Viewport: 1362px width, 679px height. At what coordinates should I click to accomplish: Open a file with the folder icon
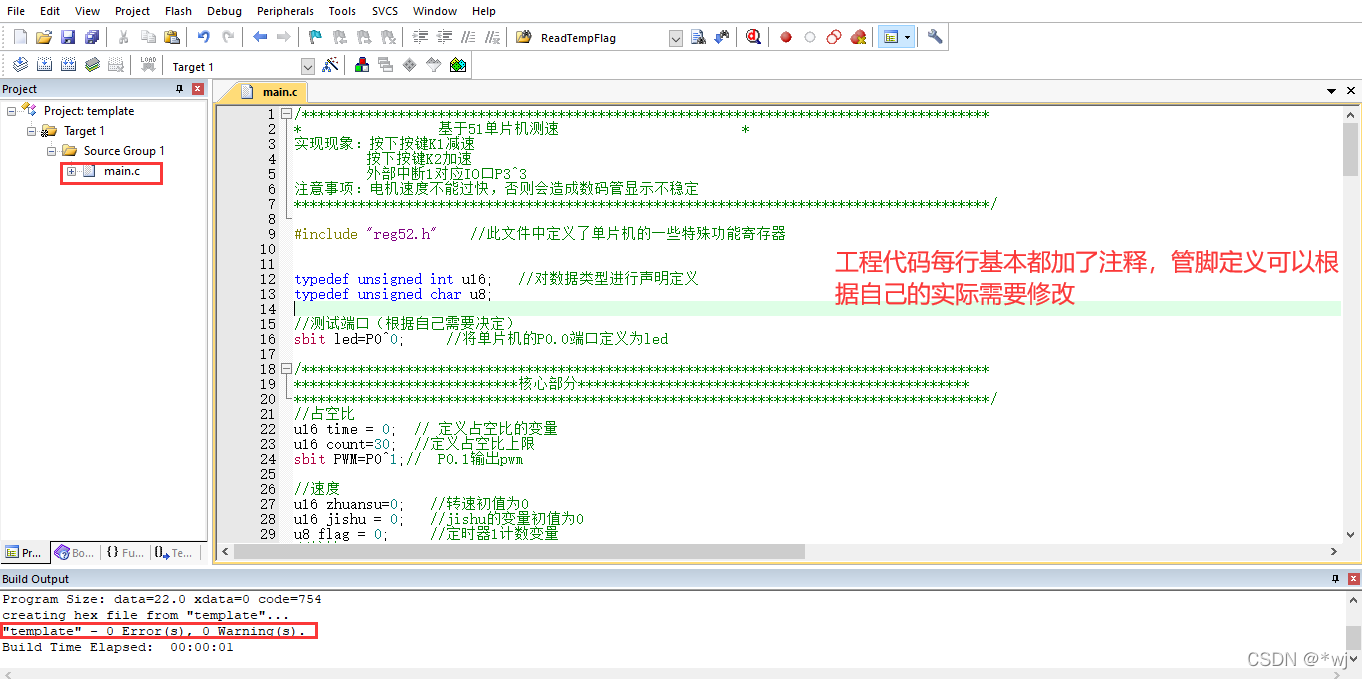coord(44,37)
